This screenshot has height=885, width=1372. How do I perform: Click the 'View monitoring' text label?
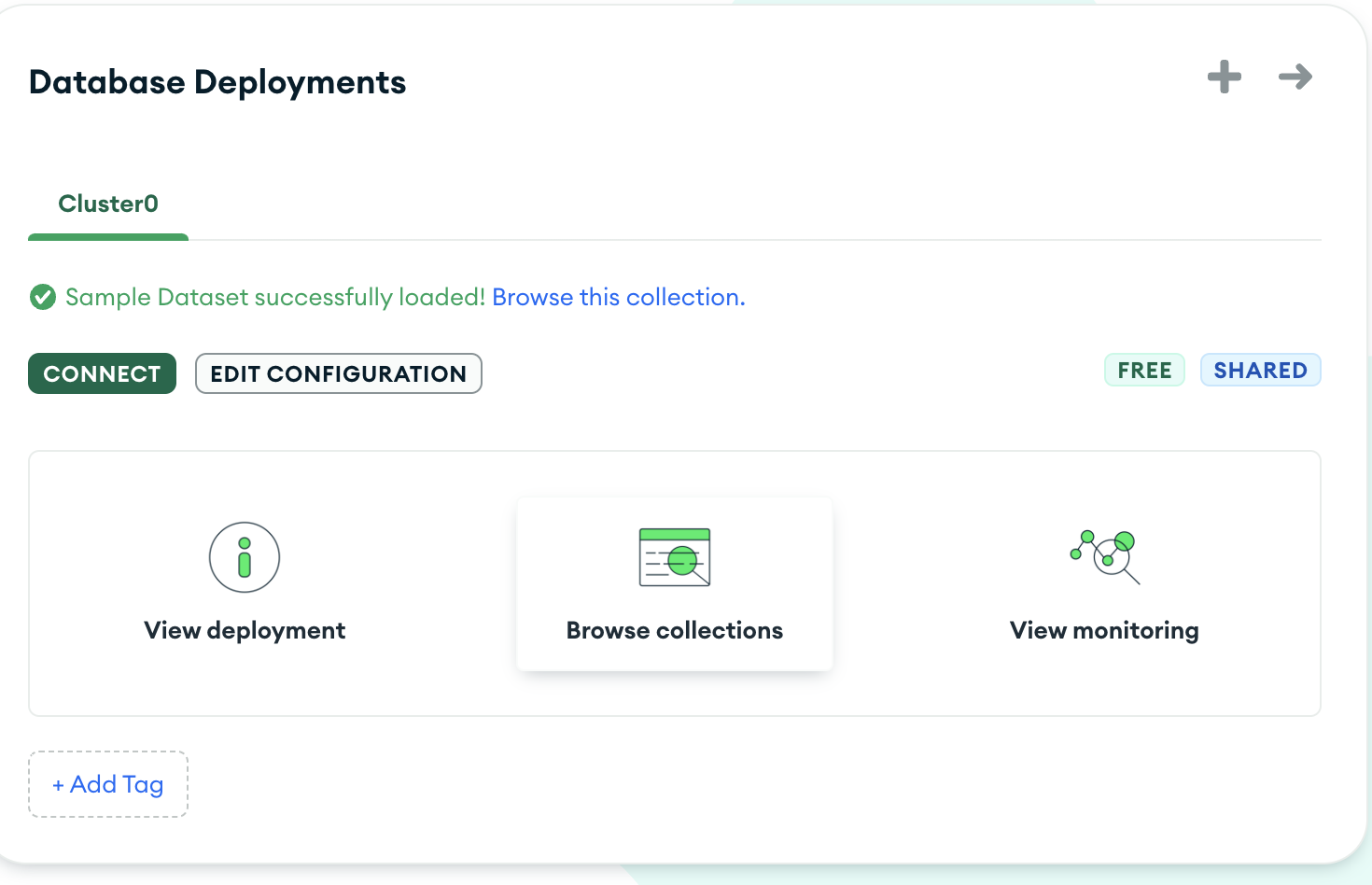point(1104,631)
